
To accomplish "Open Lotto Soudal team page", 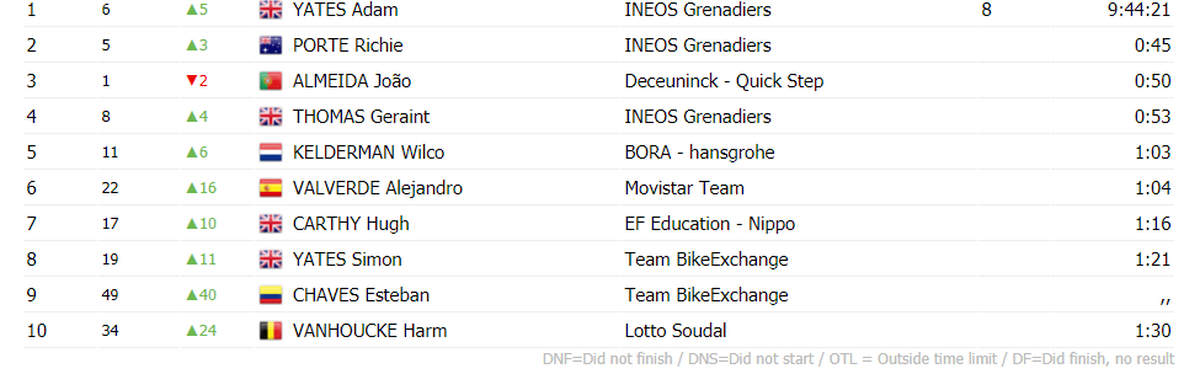I will pyautogui.click(x=675, y=331).
